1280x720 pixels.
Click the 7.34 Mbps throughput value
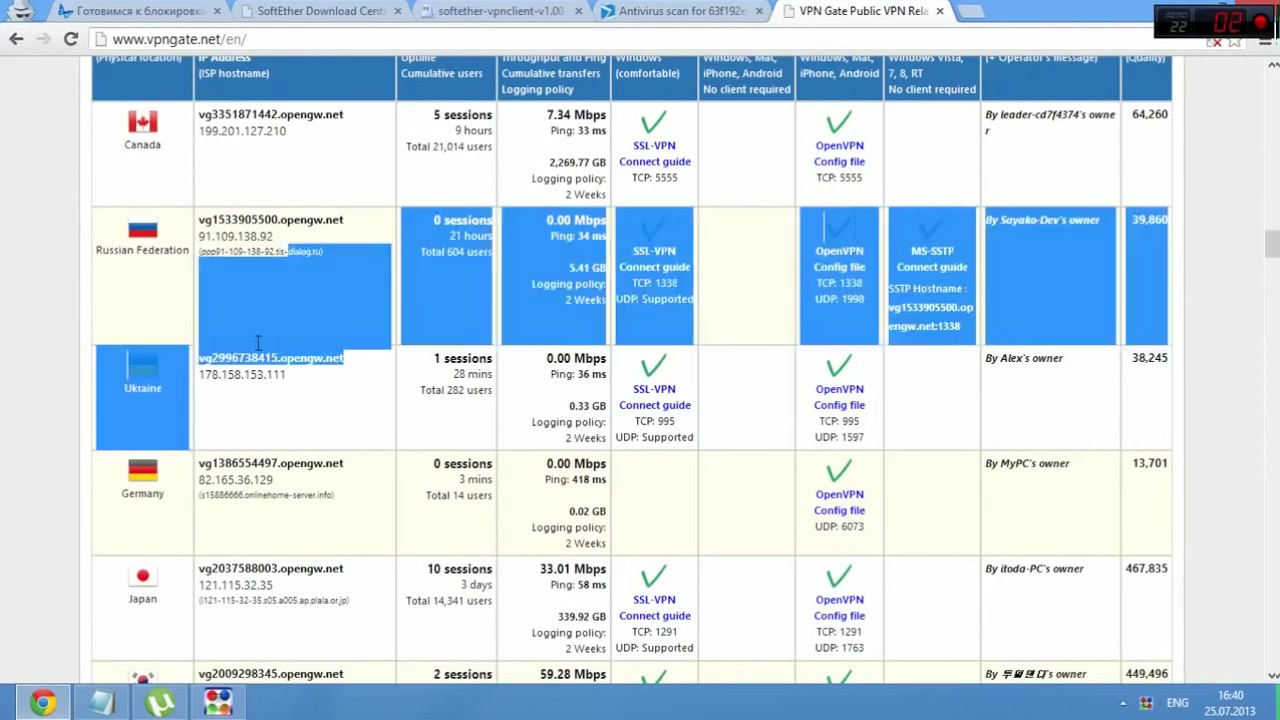pyautogui.click(x=576, y=115)
